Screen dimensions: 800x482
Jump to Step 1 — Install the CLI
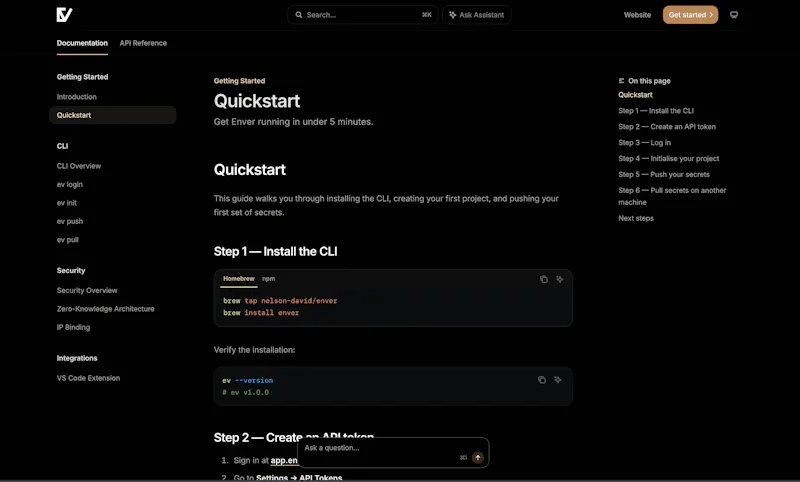tap(656, 111)
